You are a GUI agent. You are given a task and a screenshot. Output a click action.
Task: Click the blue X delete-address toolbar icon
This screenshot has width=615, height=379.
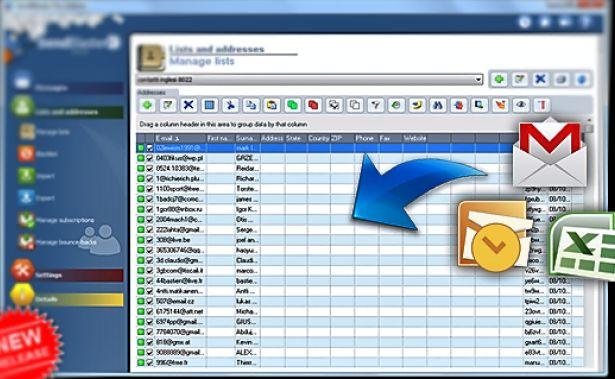[189, 105]
